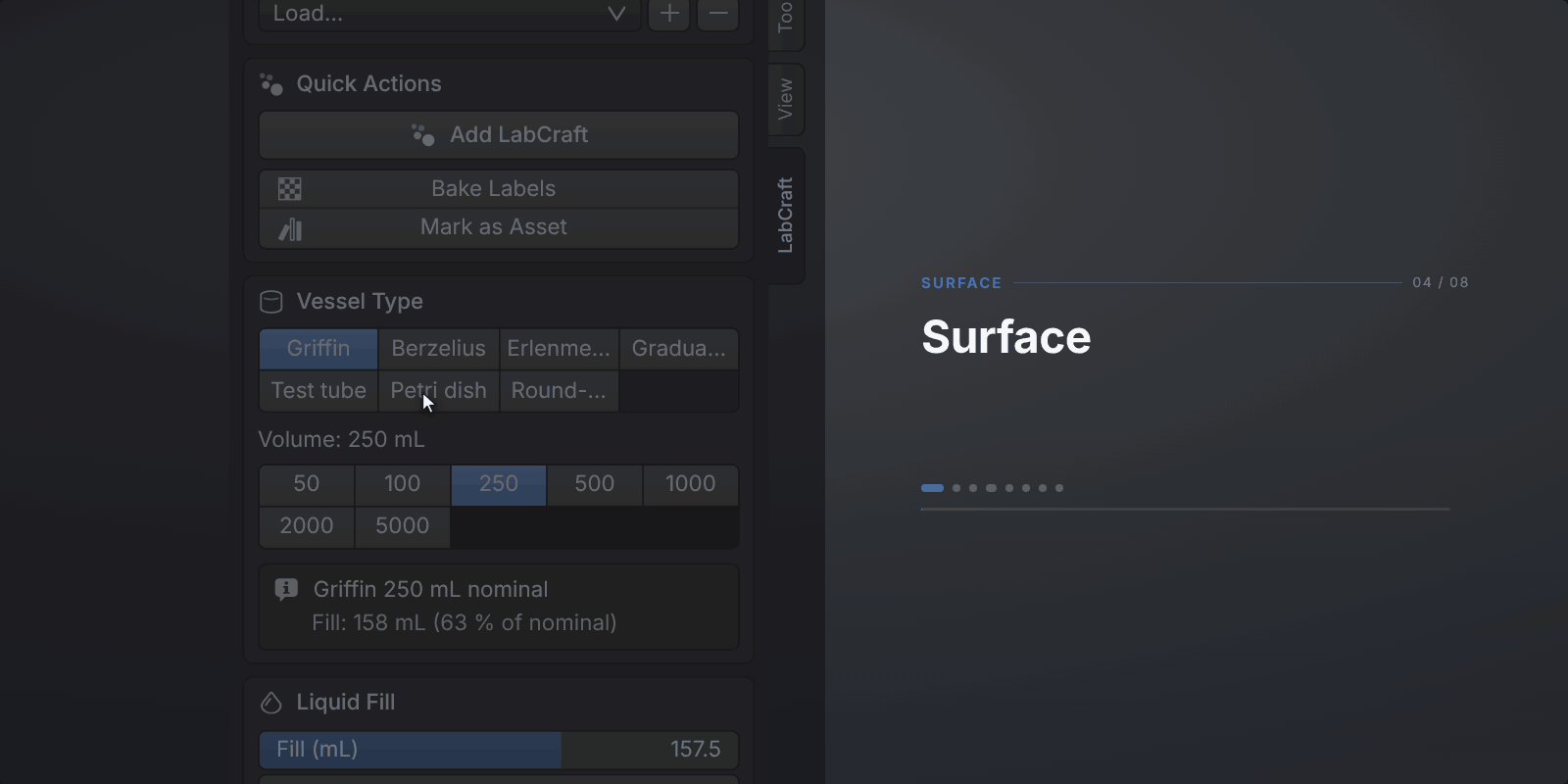The width and height of the screenshot is (1568, 784).
Task: Set volume to 5000 mL
Action: (x=403, y=526)
